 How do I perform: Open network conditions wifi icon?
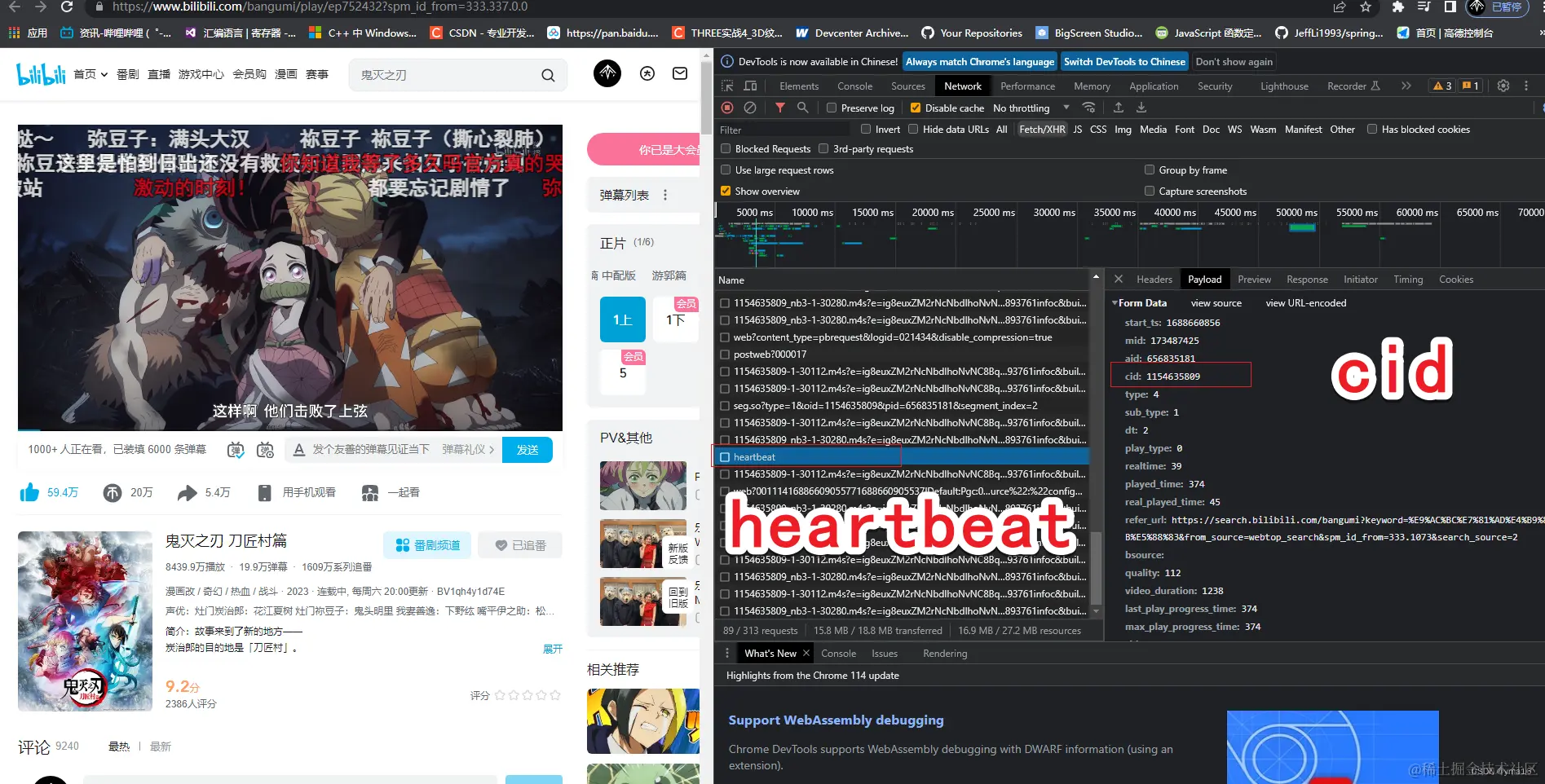coord(1088,108)
